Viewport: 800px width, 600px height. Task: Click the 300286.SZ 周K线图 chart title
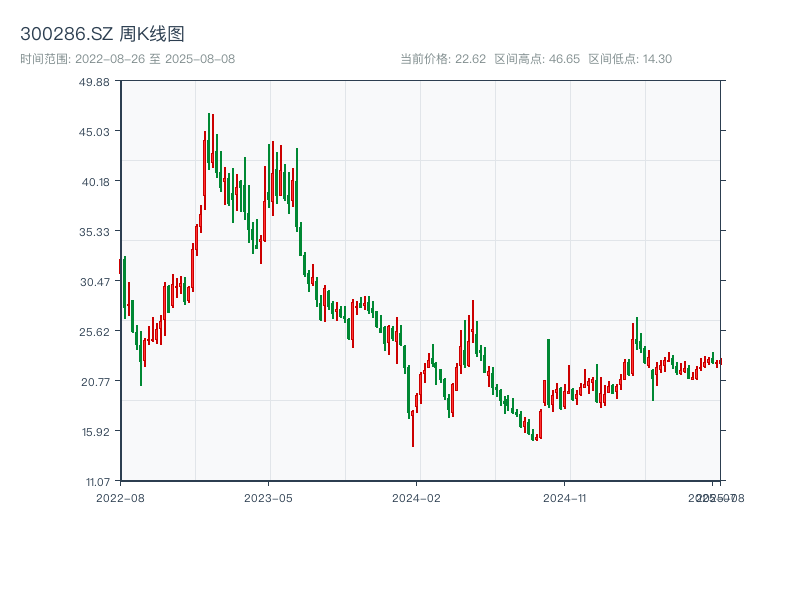click(x=102, y=34)
